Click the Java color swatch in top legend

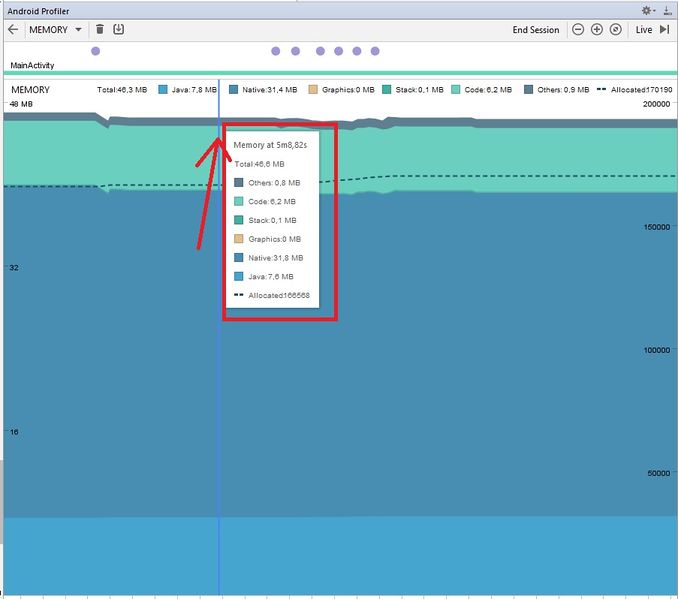[163, 90]
